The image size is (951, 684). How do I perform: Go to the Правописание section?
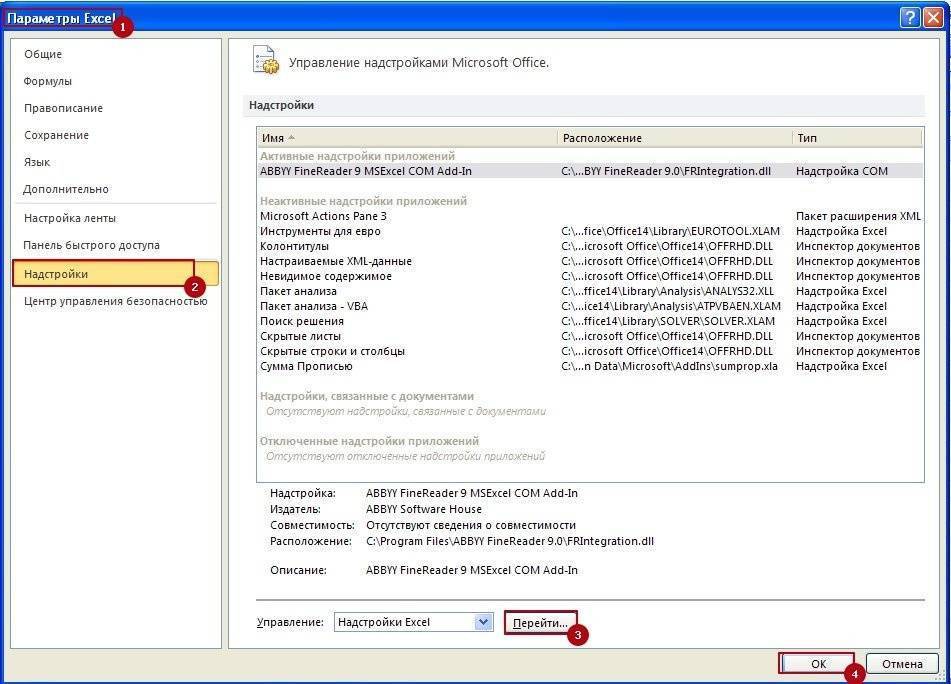tap(63, 108)
